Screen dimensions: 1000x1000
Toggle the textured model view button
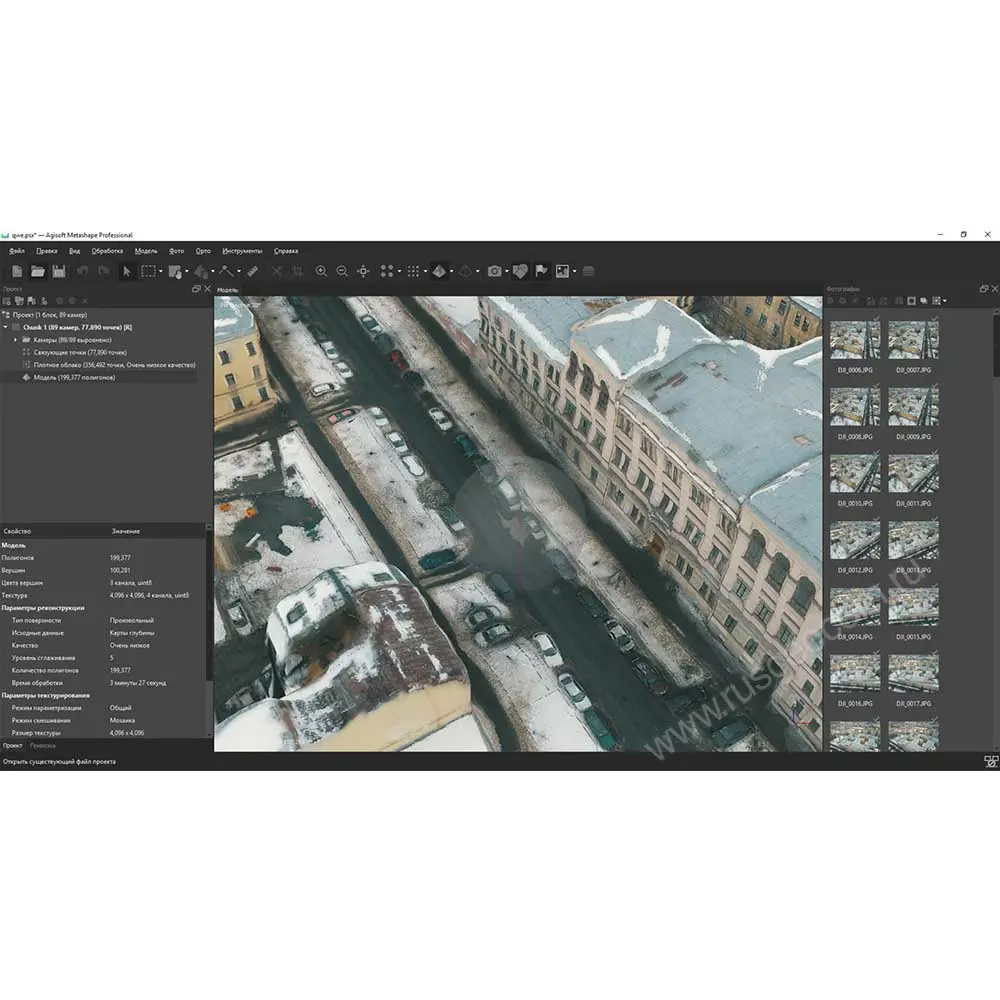(x=439, y=271)
